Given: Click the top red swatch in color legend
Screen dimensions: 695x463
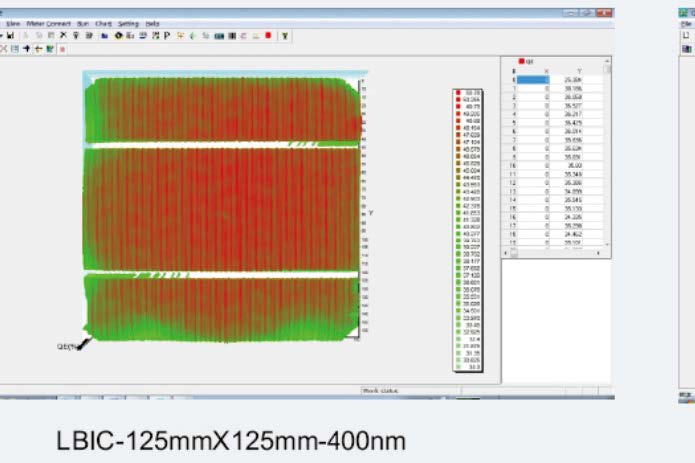Looking at the screenshot, I should (x=458, y=91).
